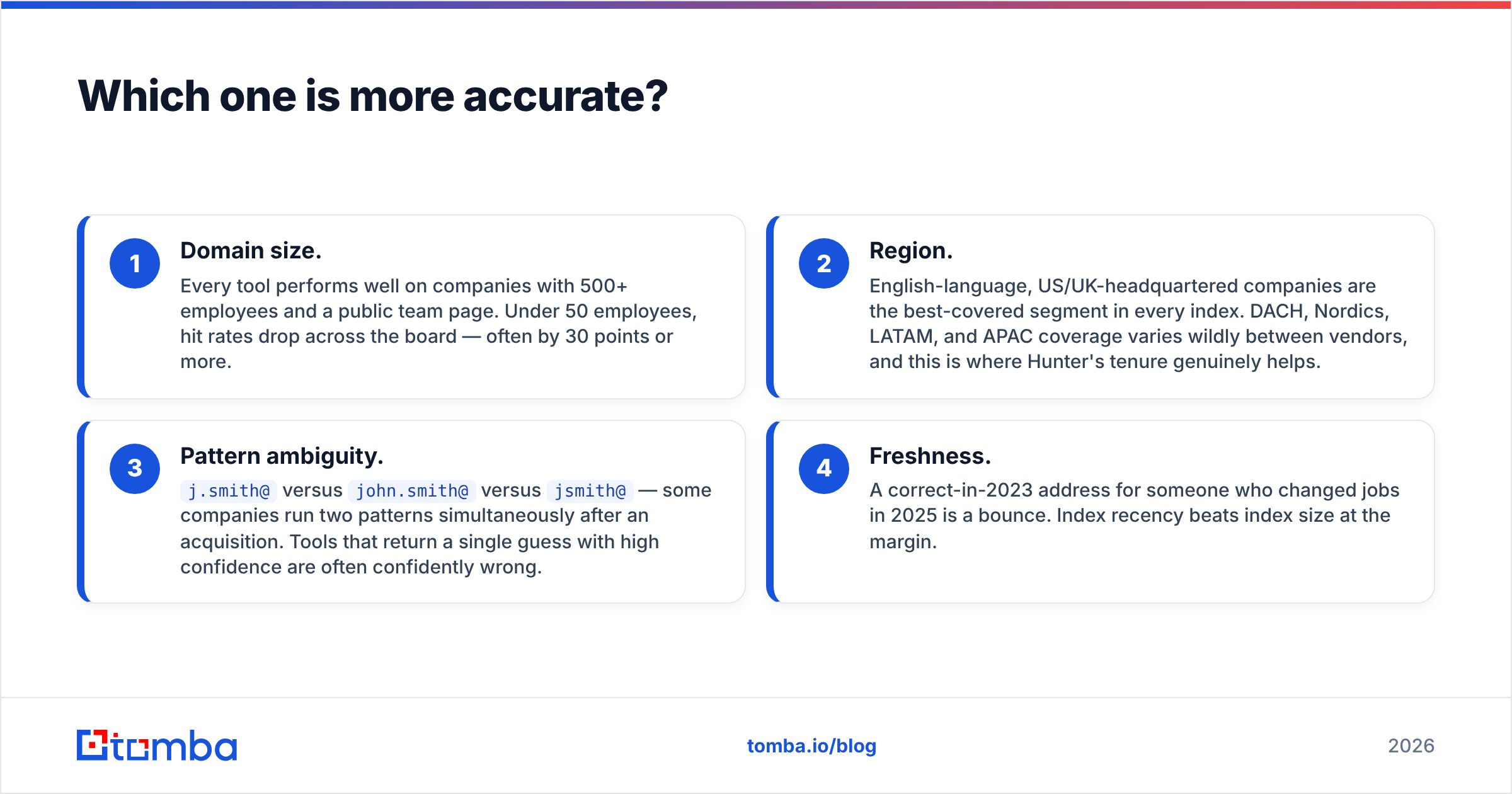Image resolution: width=1512 pixels, height=794 pixels.
Task: Click the blue number 2 circle badge
Action: (x=824, y=263)
